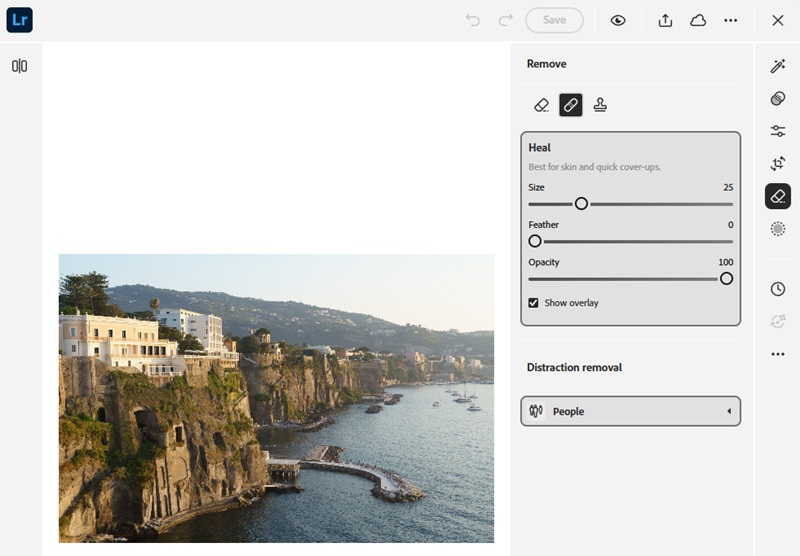
Task: Open the Crop and rotate tool
Action: pos(778,163)
